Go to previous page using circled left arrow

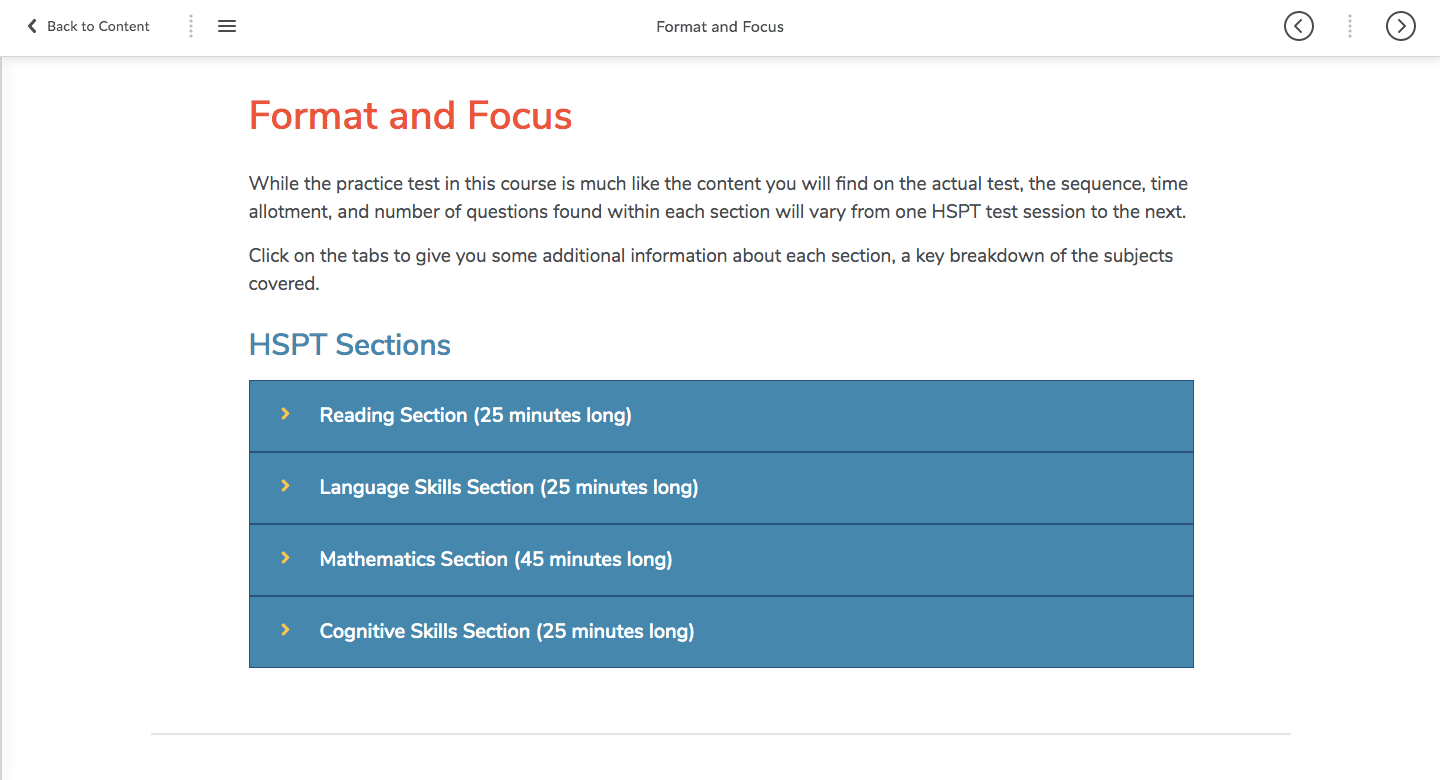click(1299, 26)
